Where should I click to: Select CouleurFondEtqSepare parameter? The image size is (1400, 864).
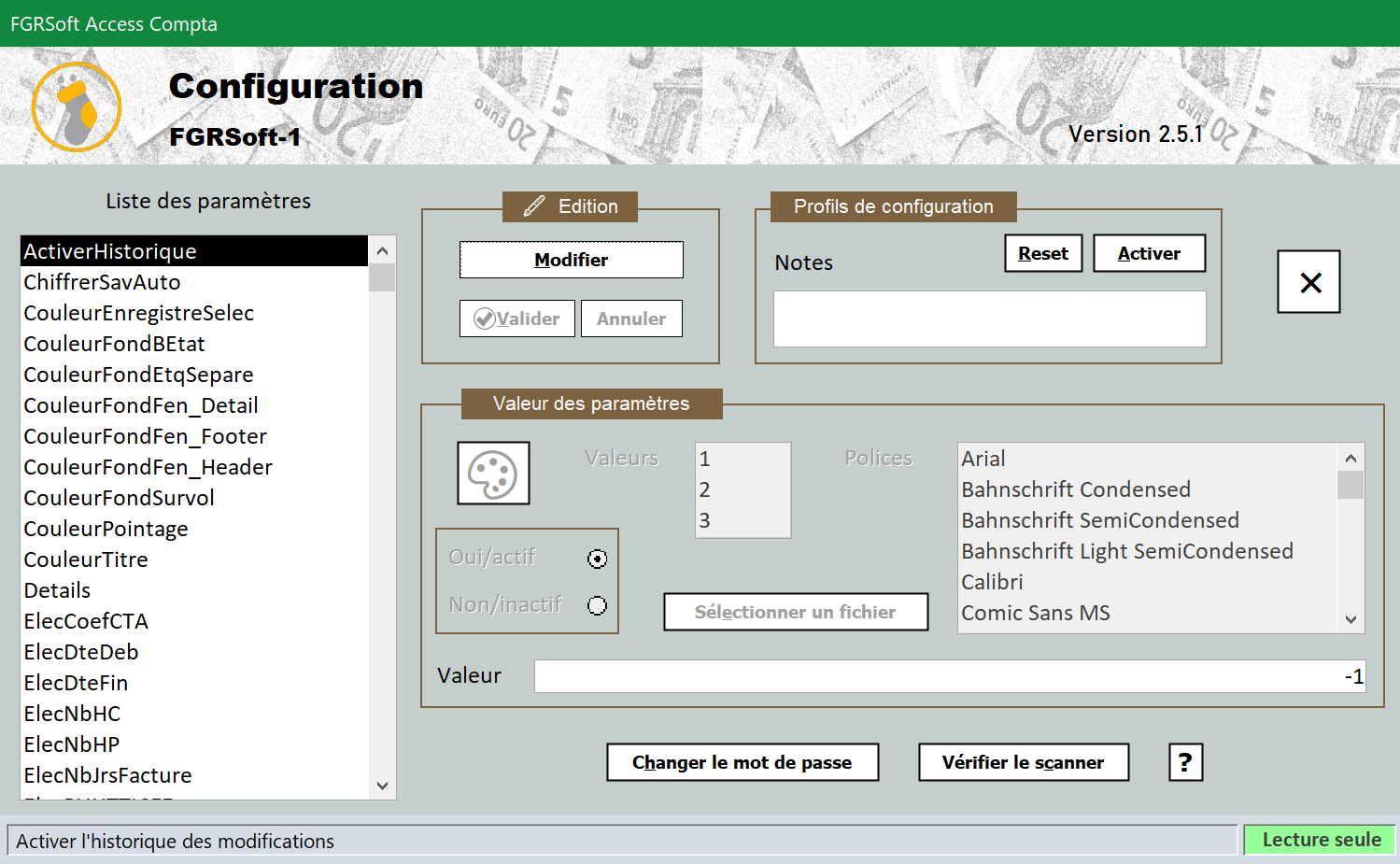pos(194,375)
